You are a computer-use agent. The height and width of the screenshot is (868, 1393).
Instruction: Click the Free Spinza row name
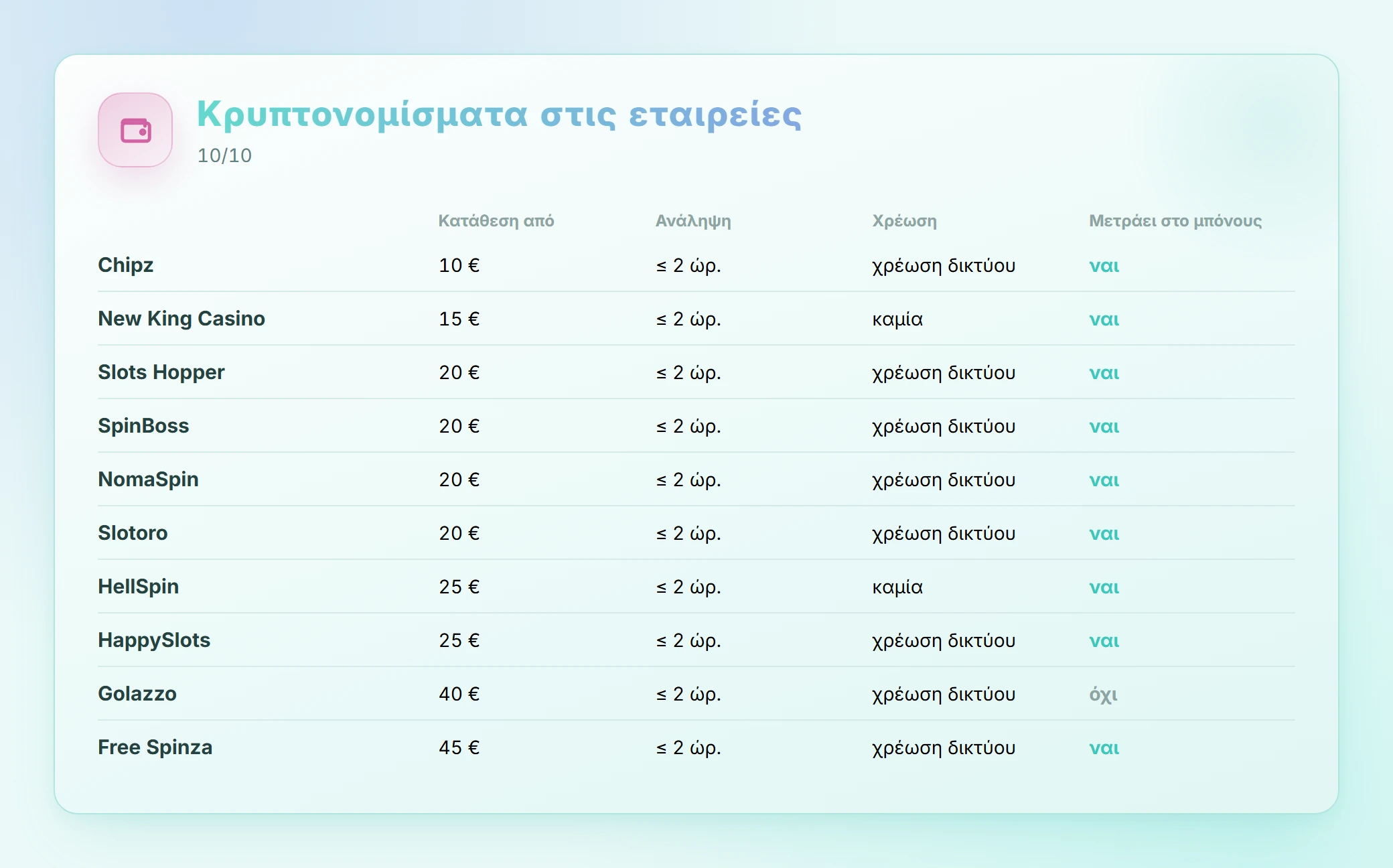[155, 747]
